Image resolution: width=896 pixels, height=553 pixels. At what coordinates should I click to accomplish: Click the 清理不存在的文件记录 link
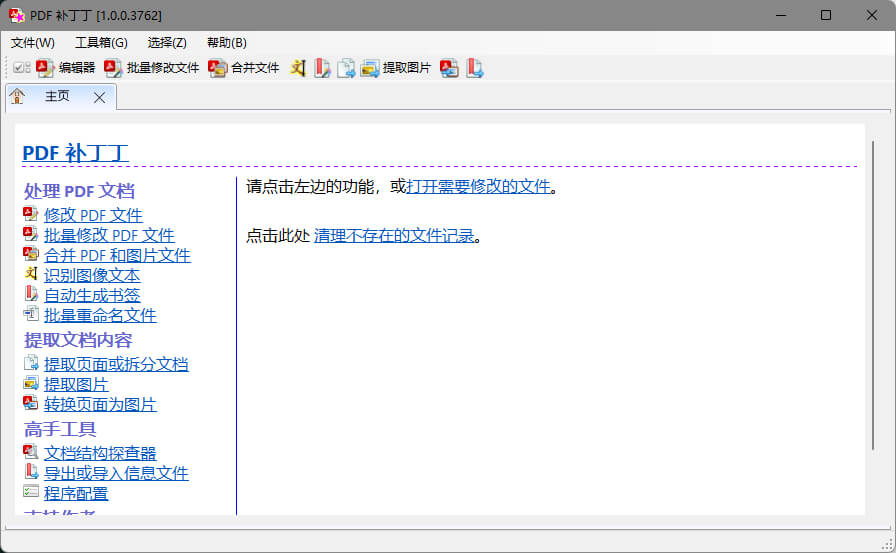tap(394, 235)
